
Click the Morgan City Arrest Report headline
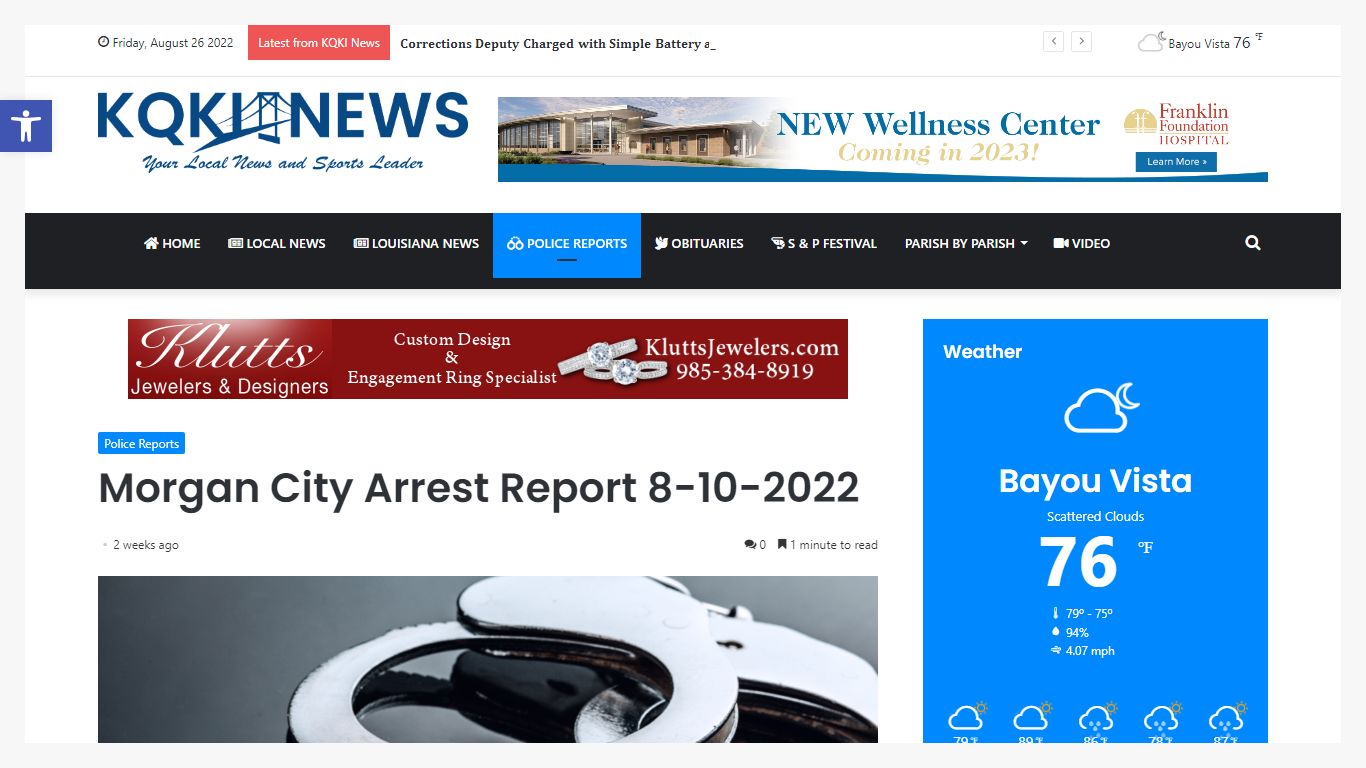(479, 488)
